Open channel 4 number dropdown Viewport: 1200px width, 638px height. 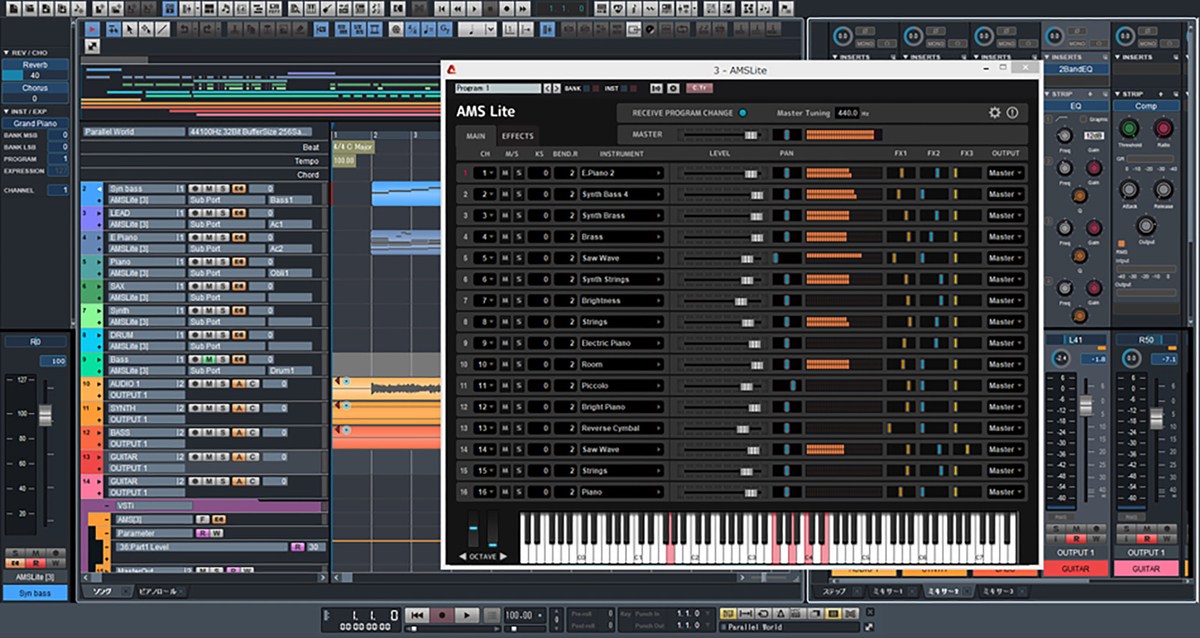tap(487, 237)
